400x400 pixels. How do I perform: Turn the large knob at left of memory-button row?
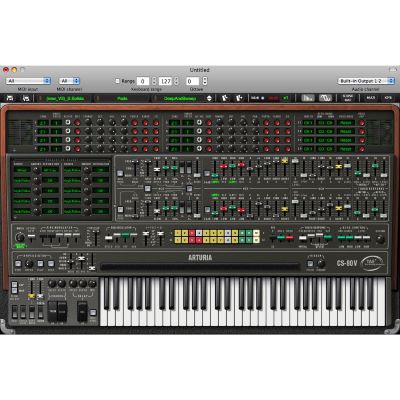[20, 237]
